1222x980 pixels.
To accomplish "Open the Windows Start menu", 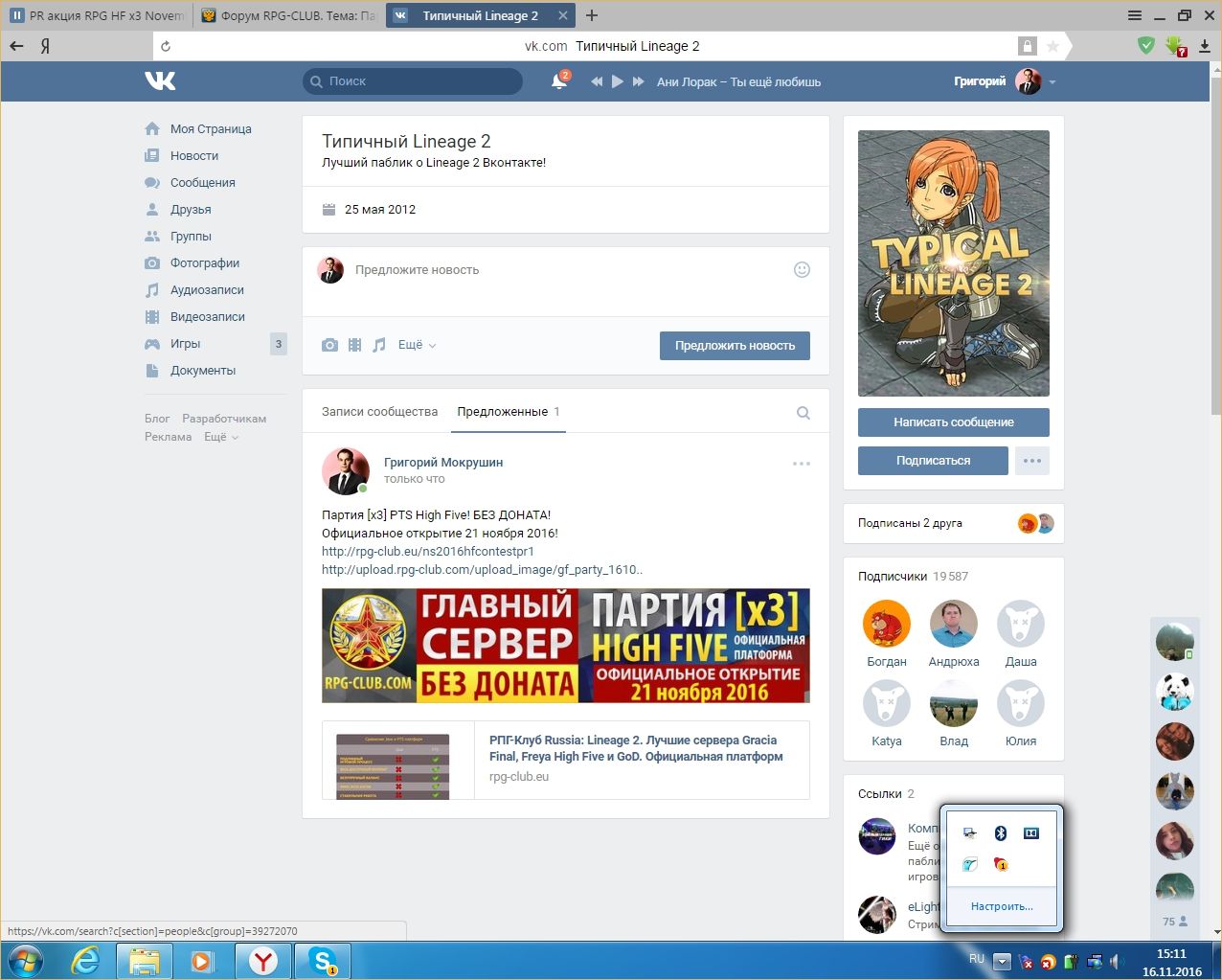I will [x=24, y=960].
